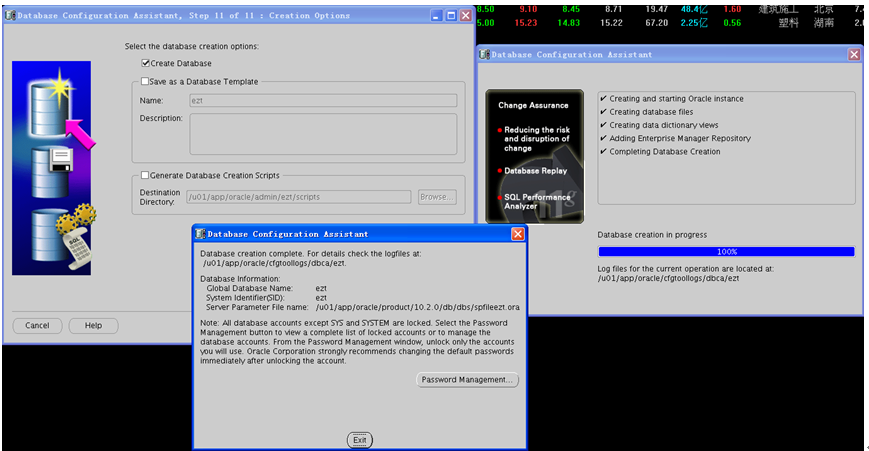Viewport: 869px width, 451px height.
Task: Enable Save as a Database Template option
Action: coord(145,81)
